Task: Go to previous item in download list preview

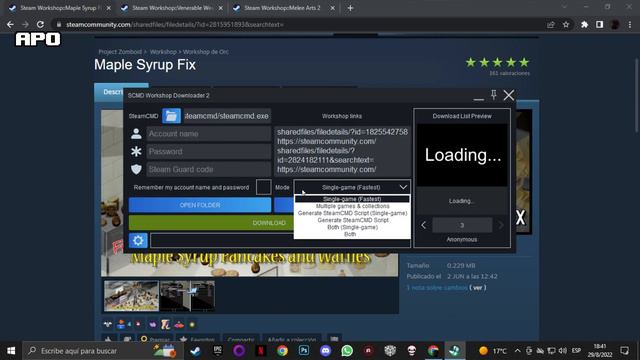Action: (x=424, y=225)
